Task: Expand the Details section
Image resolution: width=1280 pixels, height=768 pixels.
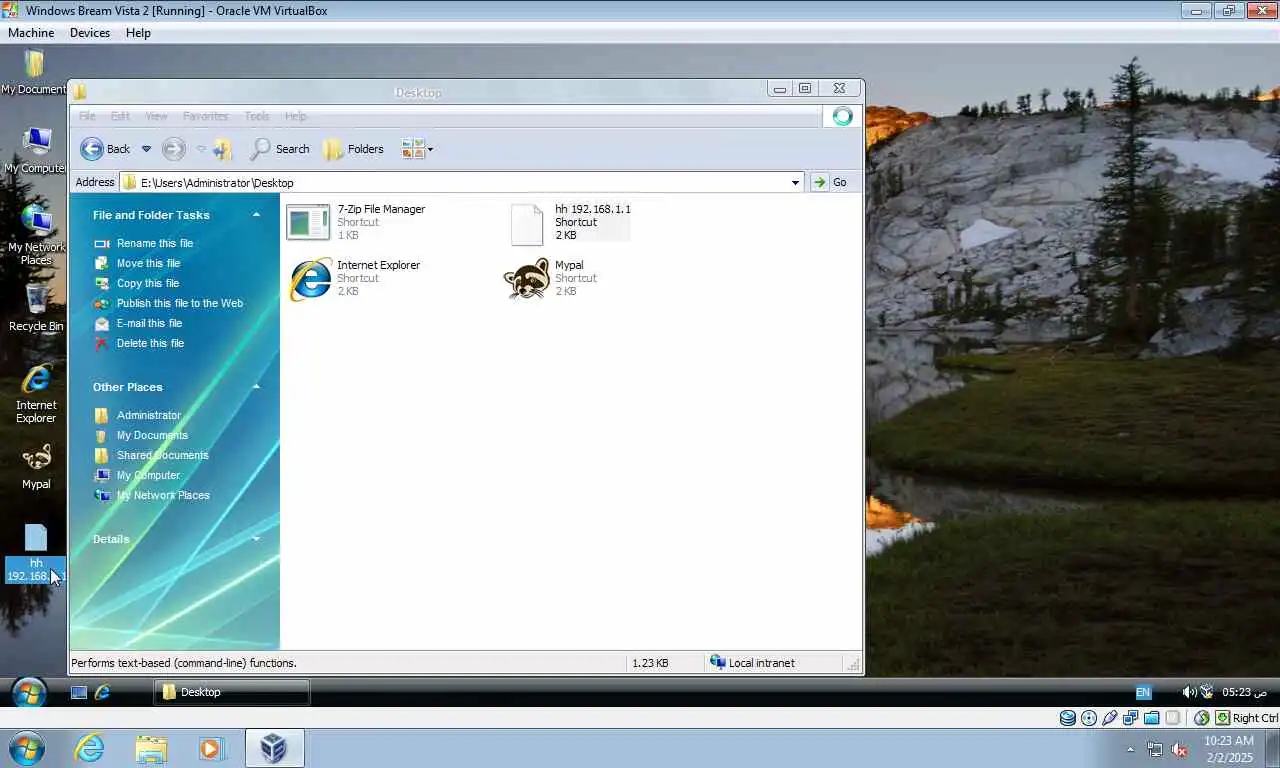Action: [256, 539]
